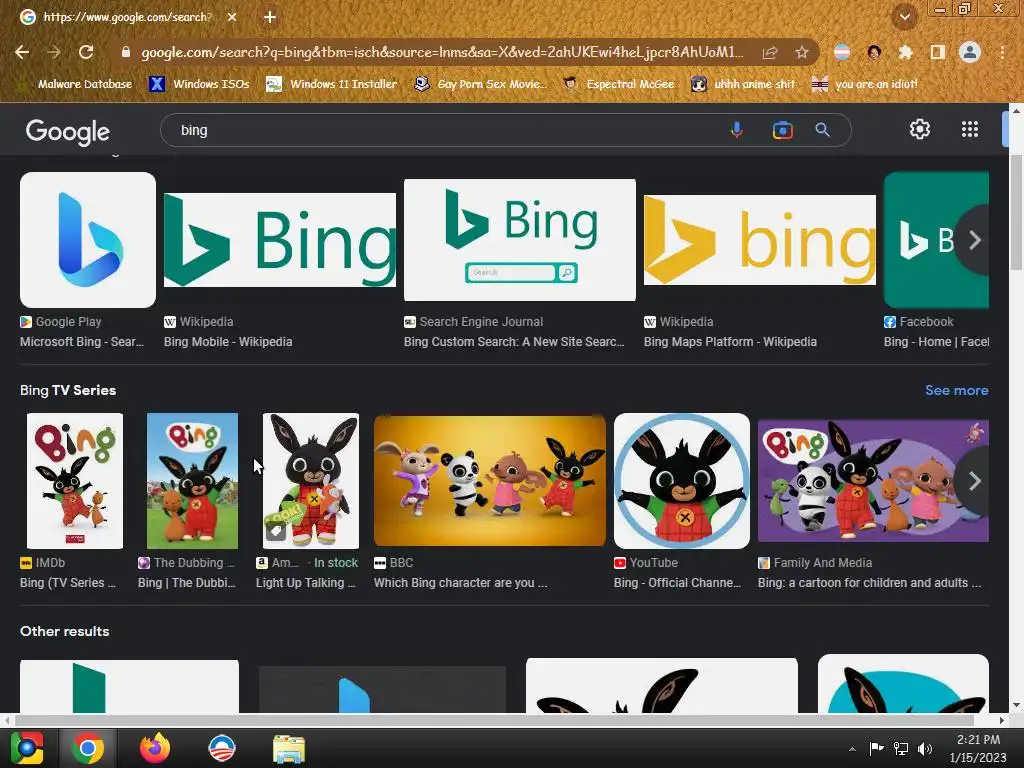Image resolution: width=1024 pixels, height=768 pixels.
Task: Click the 'Bing - Home | Facebook' caption
Action: click(x=936, y=342)
